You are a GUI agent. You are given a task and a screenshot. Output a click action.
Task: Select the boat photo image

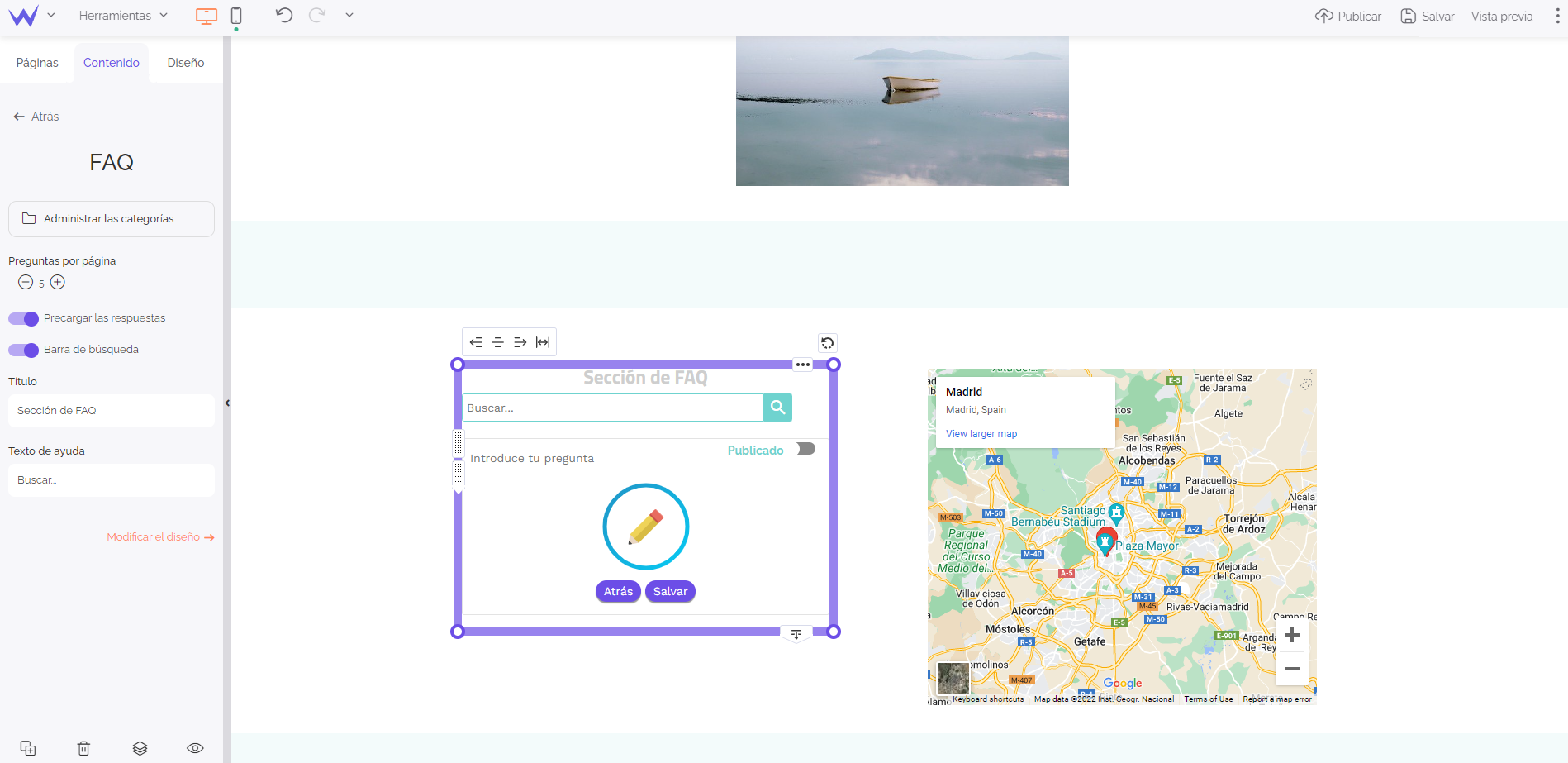[902, 111]
